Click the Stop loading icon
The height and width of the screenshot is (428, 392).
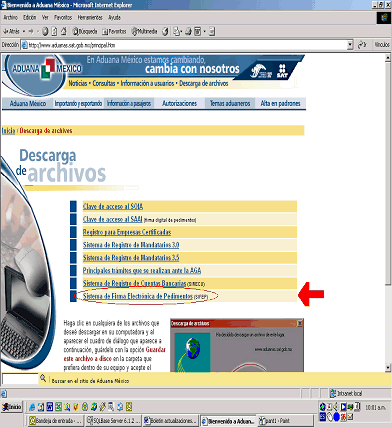[x=45, y=31]
